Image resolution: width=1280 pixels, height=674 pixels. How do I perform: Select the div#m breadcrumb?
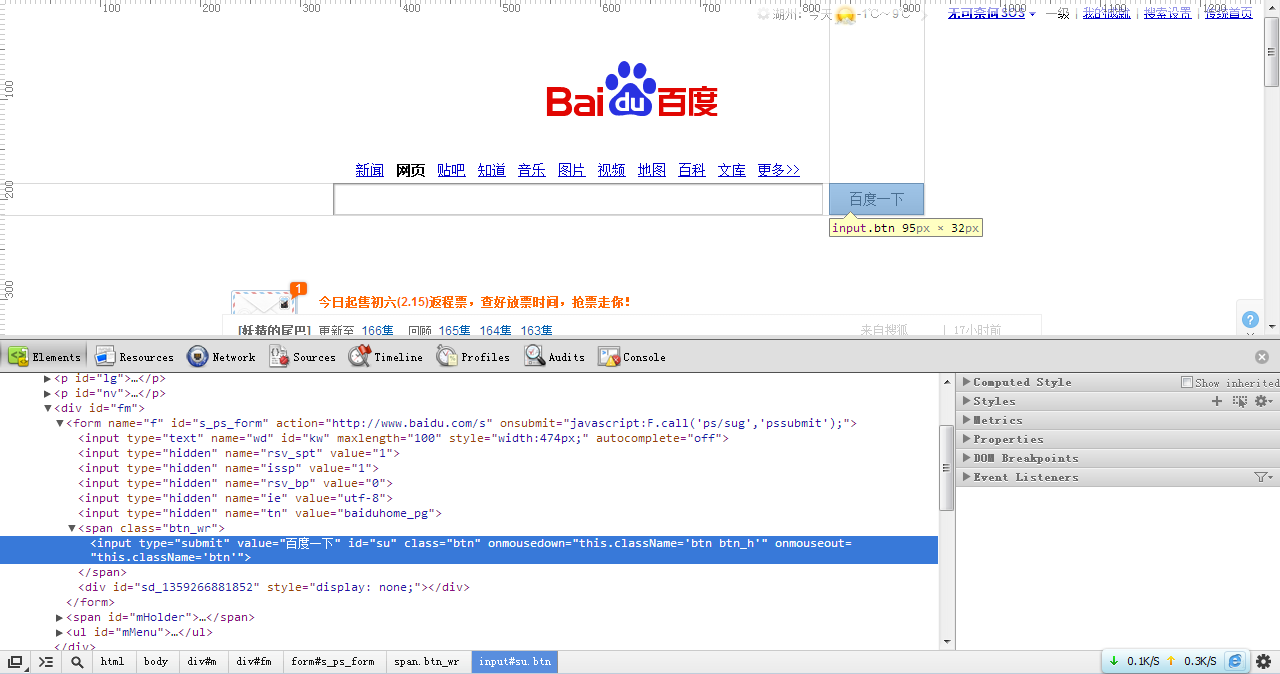[202, 662]
